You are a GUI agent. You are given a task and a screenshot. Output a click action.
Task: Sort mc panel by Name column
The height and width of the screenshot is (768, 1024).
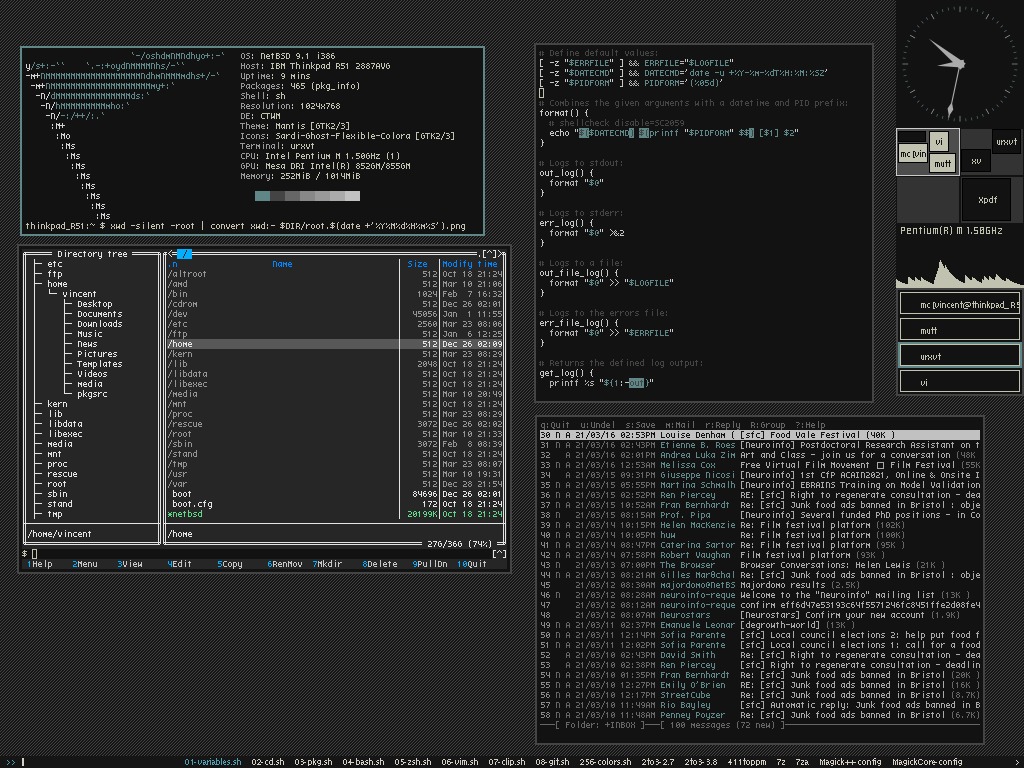point(282,264)
